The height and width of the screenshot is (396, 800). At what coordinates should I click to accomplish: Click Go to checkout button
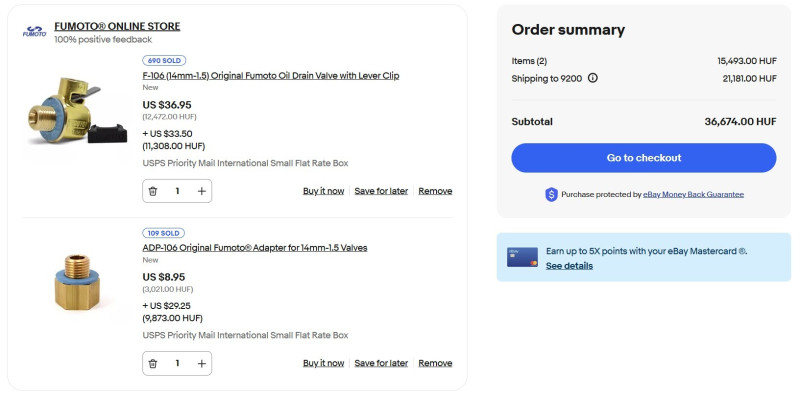point(644,158)
